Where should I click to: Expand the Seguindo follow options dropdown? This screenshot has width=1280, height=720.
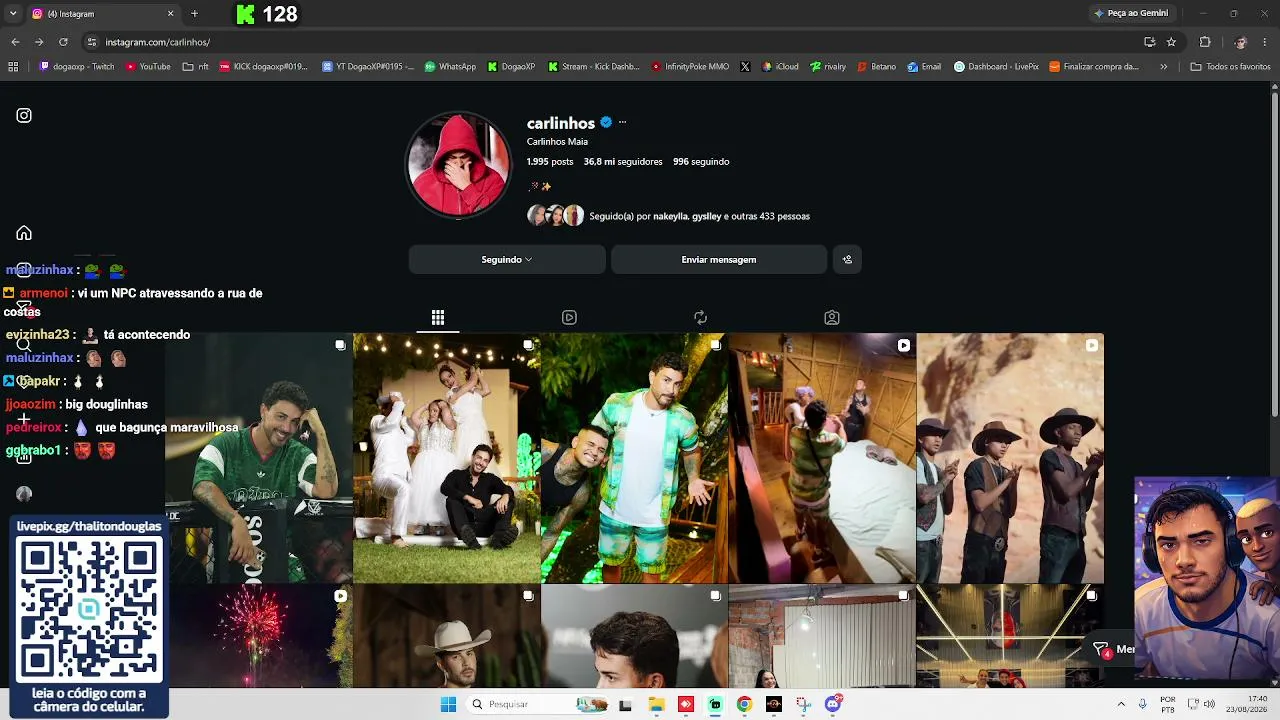coord(507,259)
